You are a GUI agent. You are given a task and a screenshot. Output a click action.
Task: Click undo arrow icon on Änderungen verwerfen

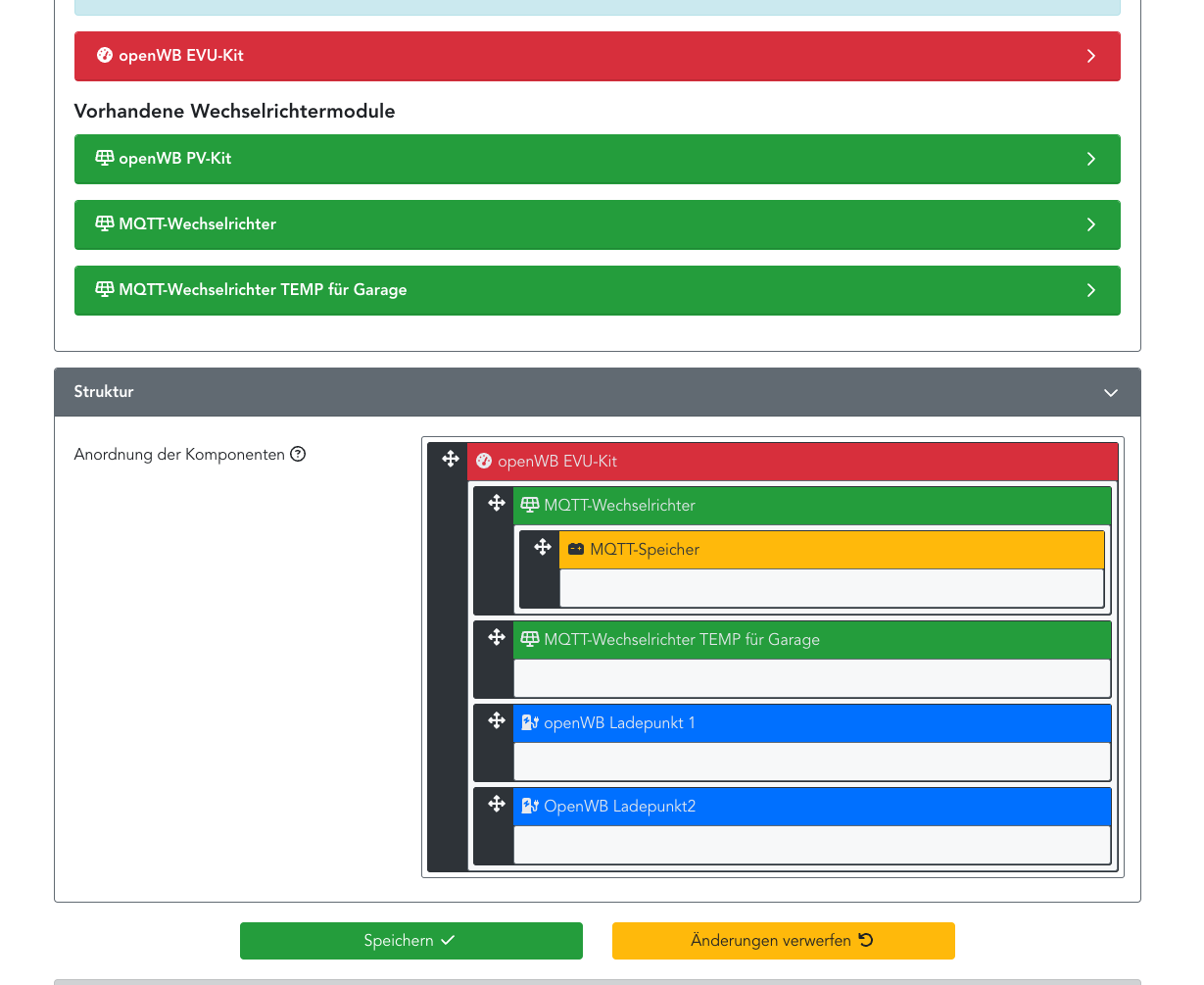click(x=866, y=940)
